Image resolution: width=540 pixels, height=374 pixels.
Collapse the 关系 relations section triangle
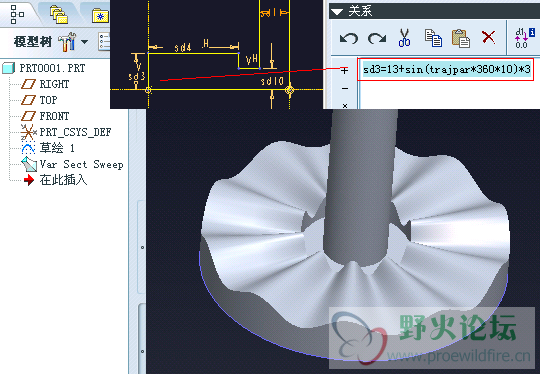click(x=337, y=12)
